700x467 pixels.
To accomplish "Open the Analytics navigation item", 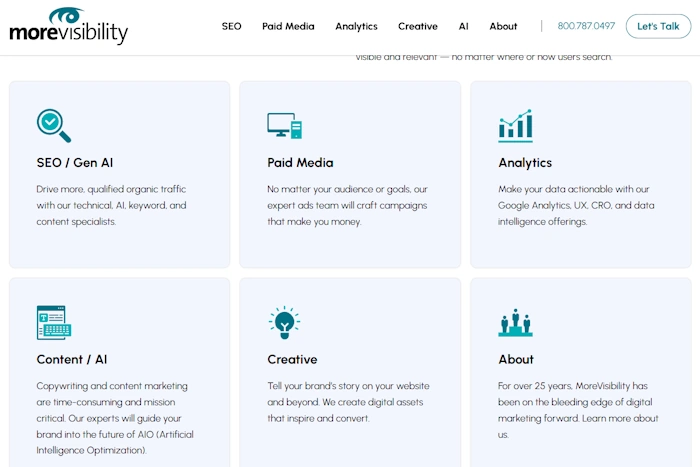I will [356, 26].
